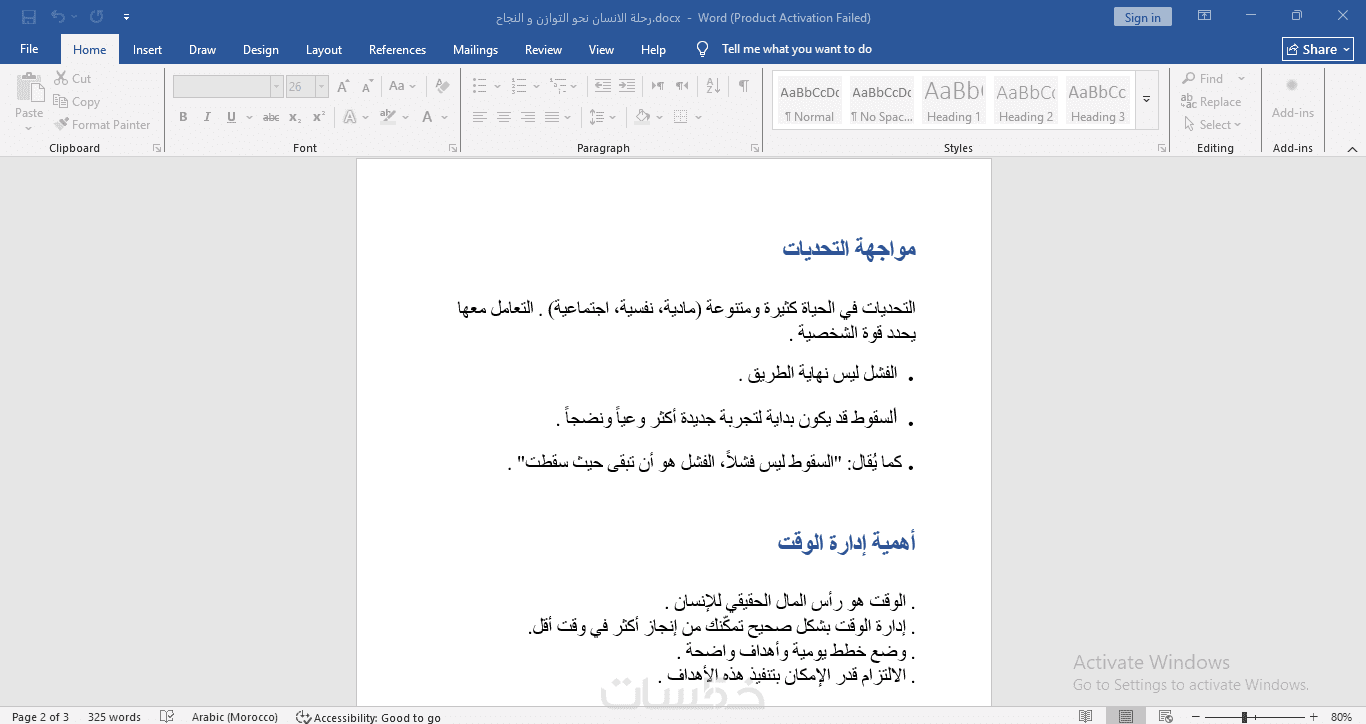Toggle Show/Hide paragraph marks
Image resolution: width=1366 pixels, height=724 pixels.
click(744, 86)
